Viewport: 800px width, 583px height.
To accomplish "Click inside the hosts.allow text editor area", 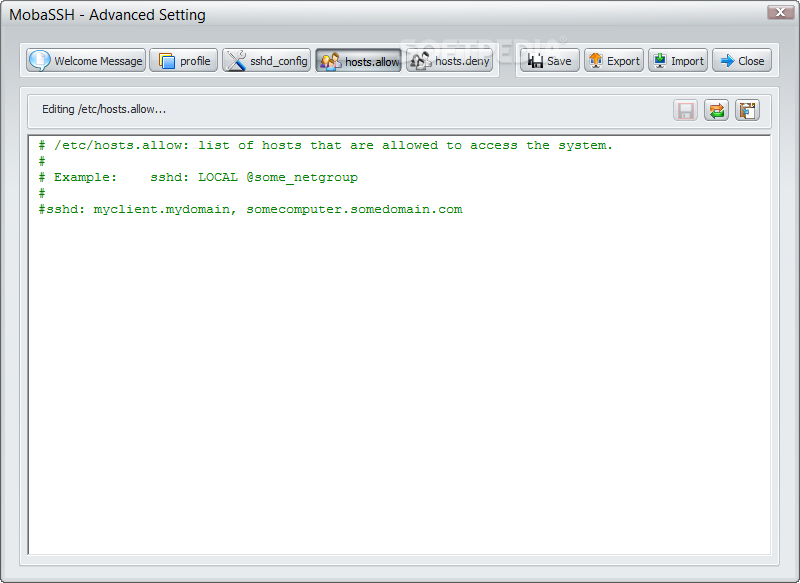I will click(399, 345).
